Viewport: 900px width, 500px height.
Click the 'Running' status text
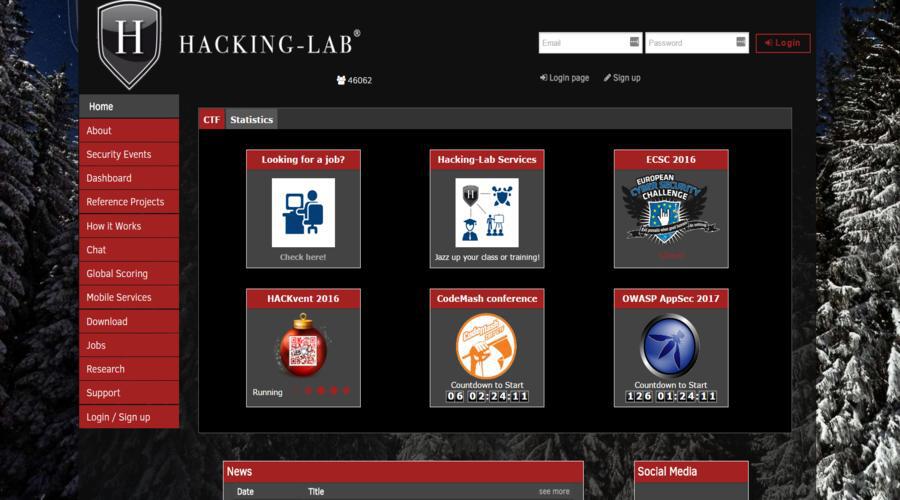267,392
